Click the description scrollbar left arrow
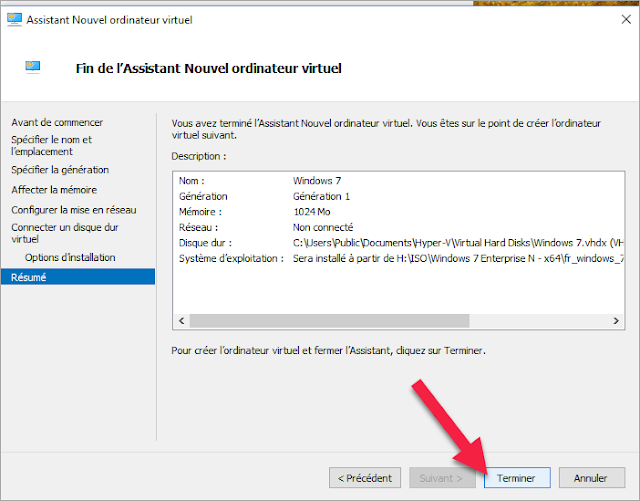 pyautogui.click(x=182, y=321)
